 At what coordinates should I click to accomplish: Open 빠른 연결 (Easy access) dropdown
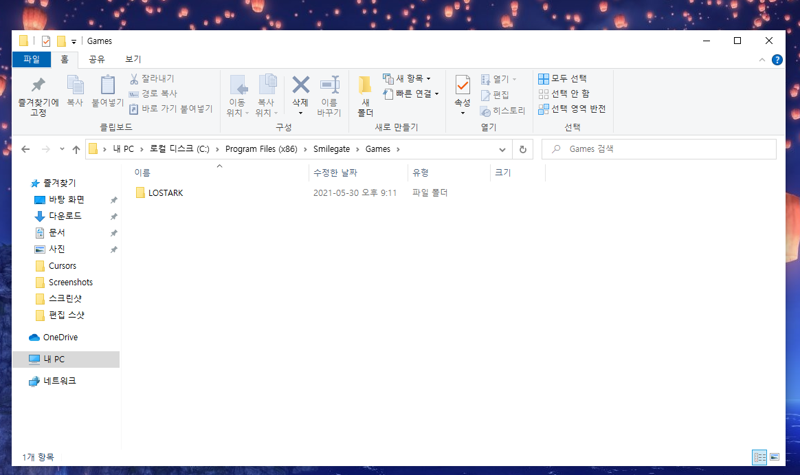pyautogui.click(x=411, y=94)
